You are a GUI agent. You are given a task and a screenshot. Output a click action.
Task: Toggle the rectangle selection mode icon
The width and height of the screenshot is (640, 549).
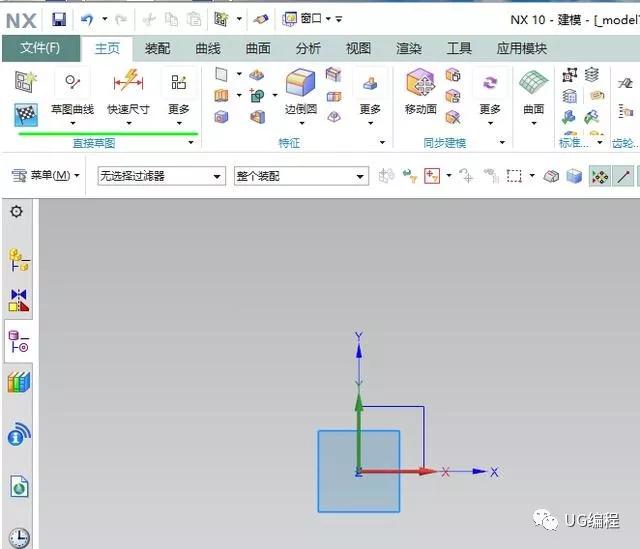click(514, 176)
